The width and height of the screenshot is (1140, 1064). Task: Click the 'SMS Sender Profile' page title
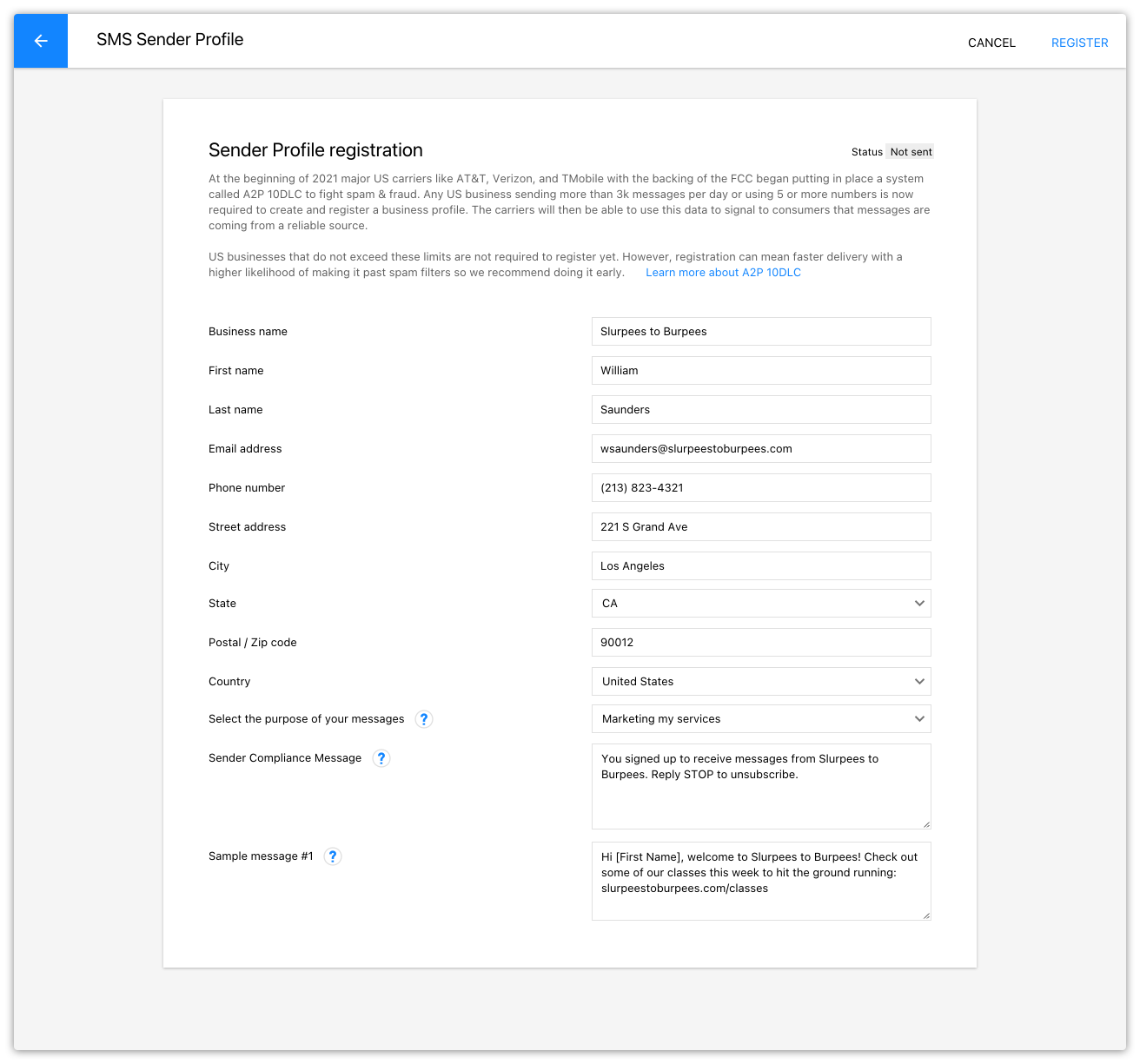(x=169, y=40)
